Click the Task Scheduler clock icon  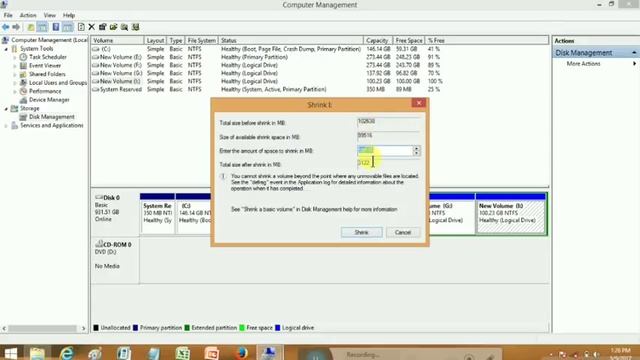(x=23, y=57)
